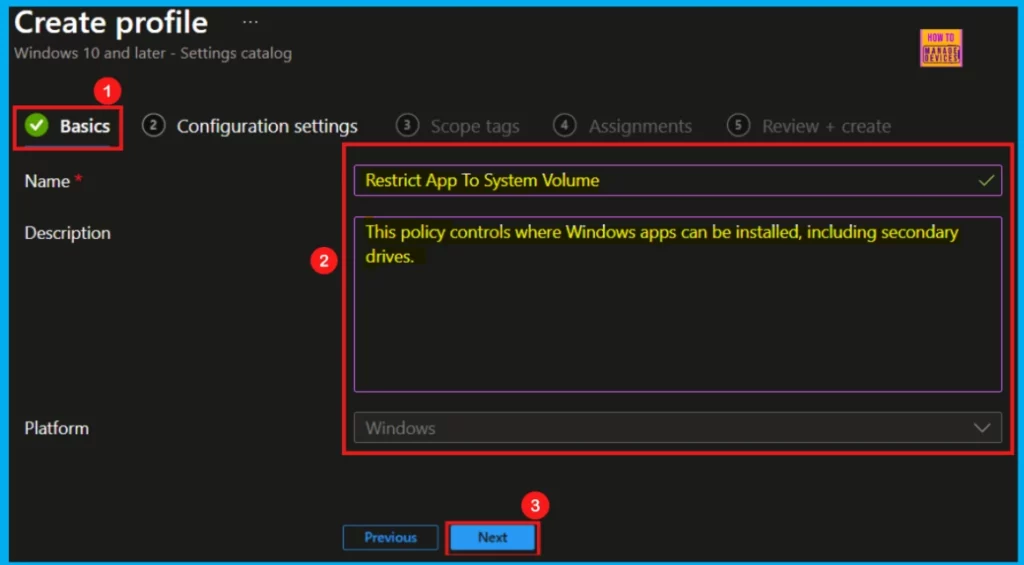Select the Basics step tab

pos(68,126)
